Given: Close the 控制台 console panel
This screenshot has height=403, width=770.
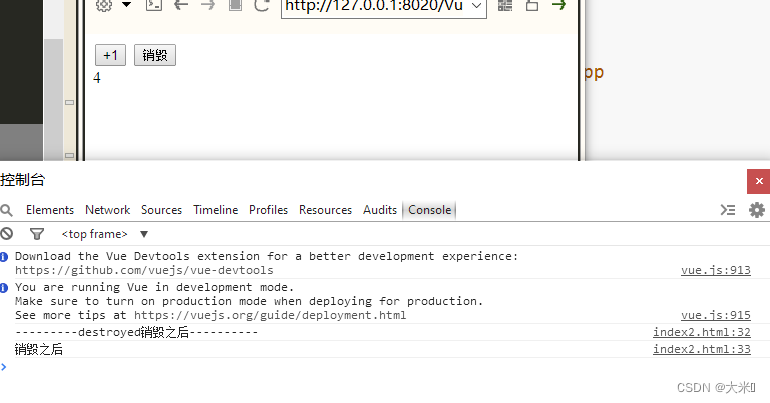Looking at the screenshot, I should tap(759, 181).
